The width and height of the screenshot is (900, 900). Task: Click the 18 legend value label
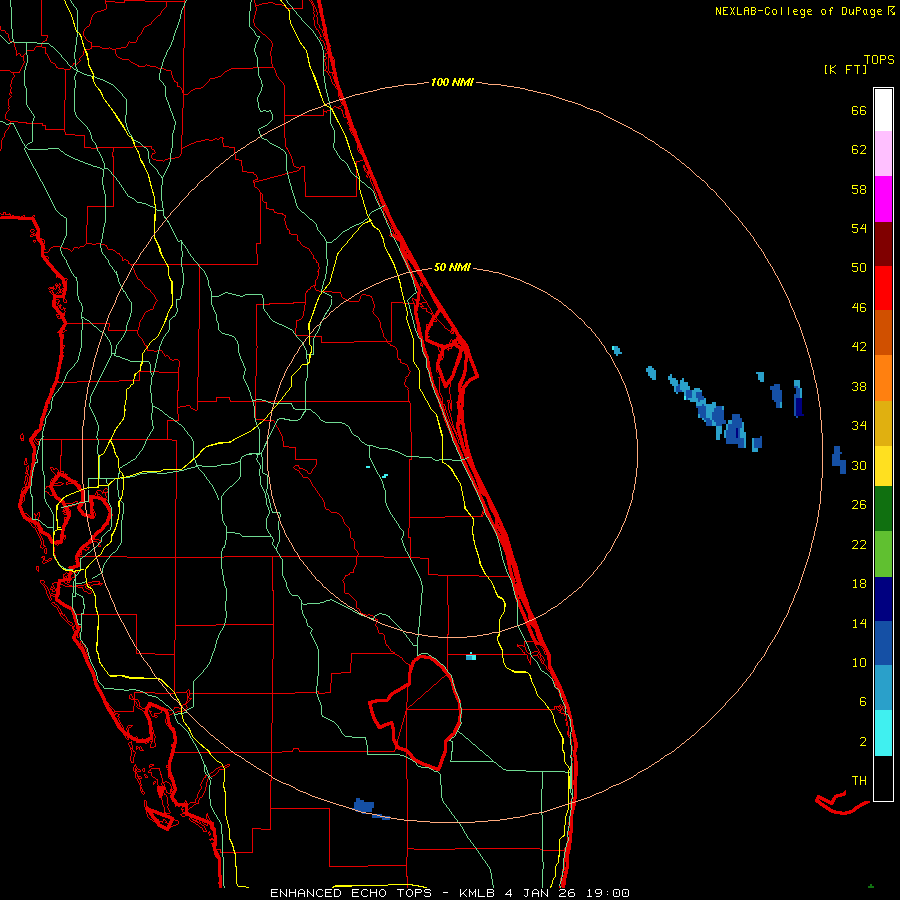click(x=859, y=584)
